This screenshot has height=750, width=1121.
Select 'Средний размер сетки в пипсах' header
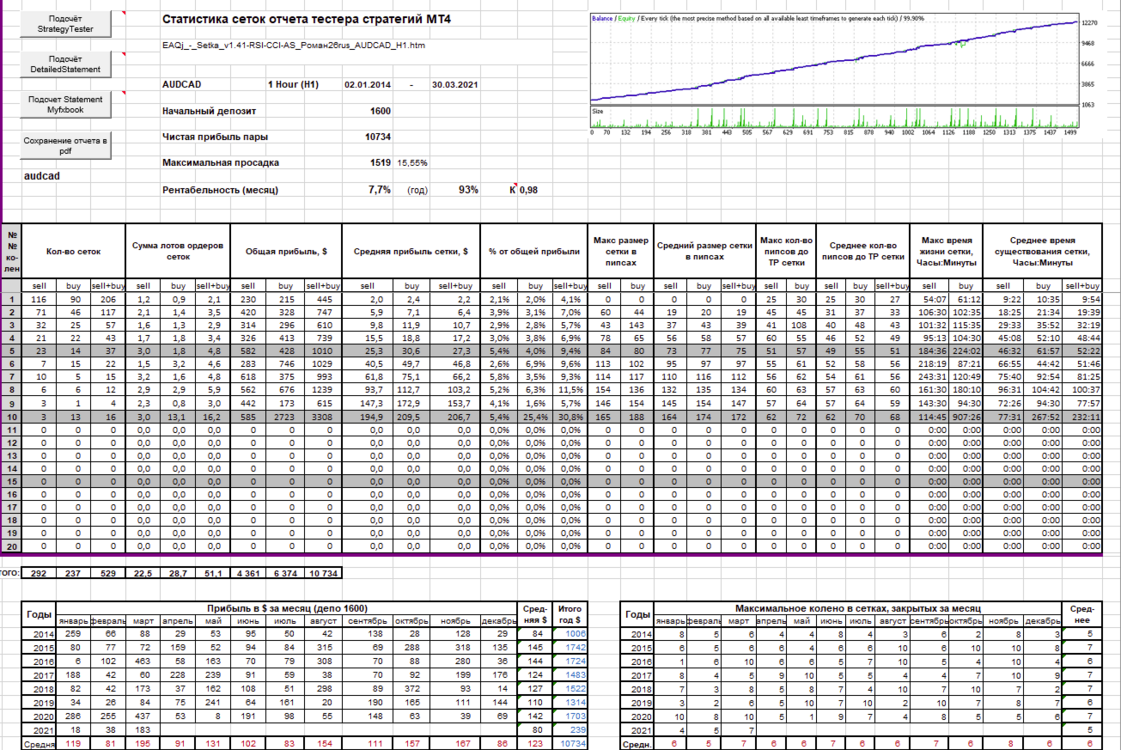(704, 251)
